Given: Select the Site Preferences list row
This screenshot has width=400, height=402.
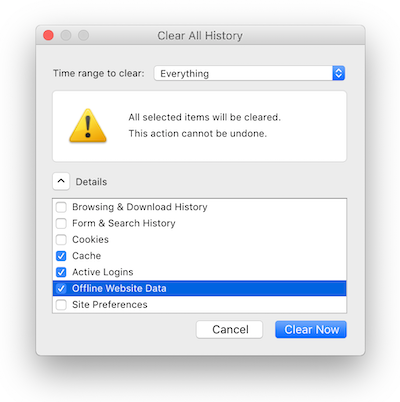Looking at the screenshot, I should pos(199,305).
